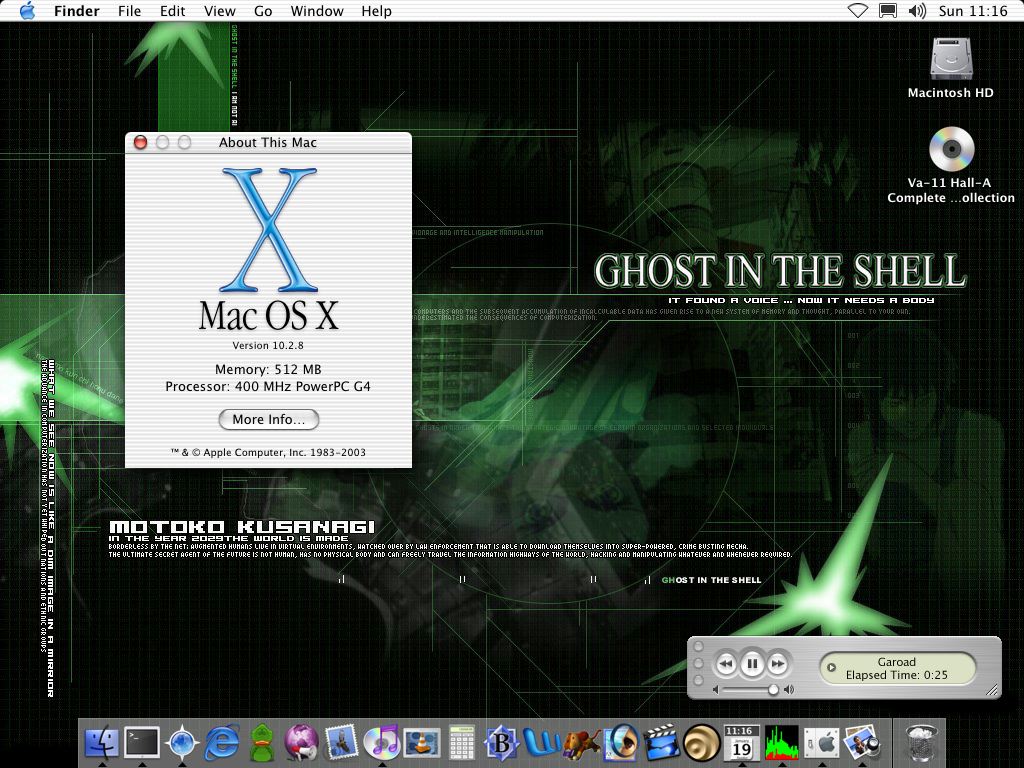Launch iMovie clapperboard icon
The image size is (1024, 768).
(662, 742)
